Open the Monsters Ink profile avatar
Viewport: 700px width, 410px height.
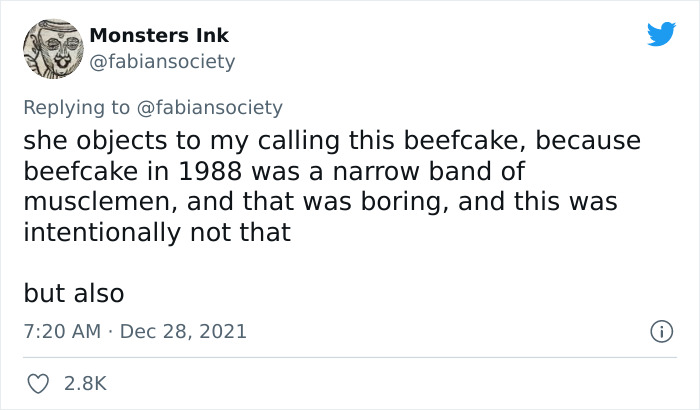51,48
